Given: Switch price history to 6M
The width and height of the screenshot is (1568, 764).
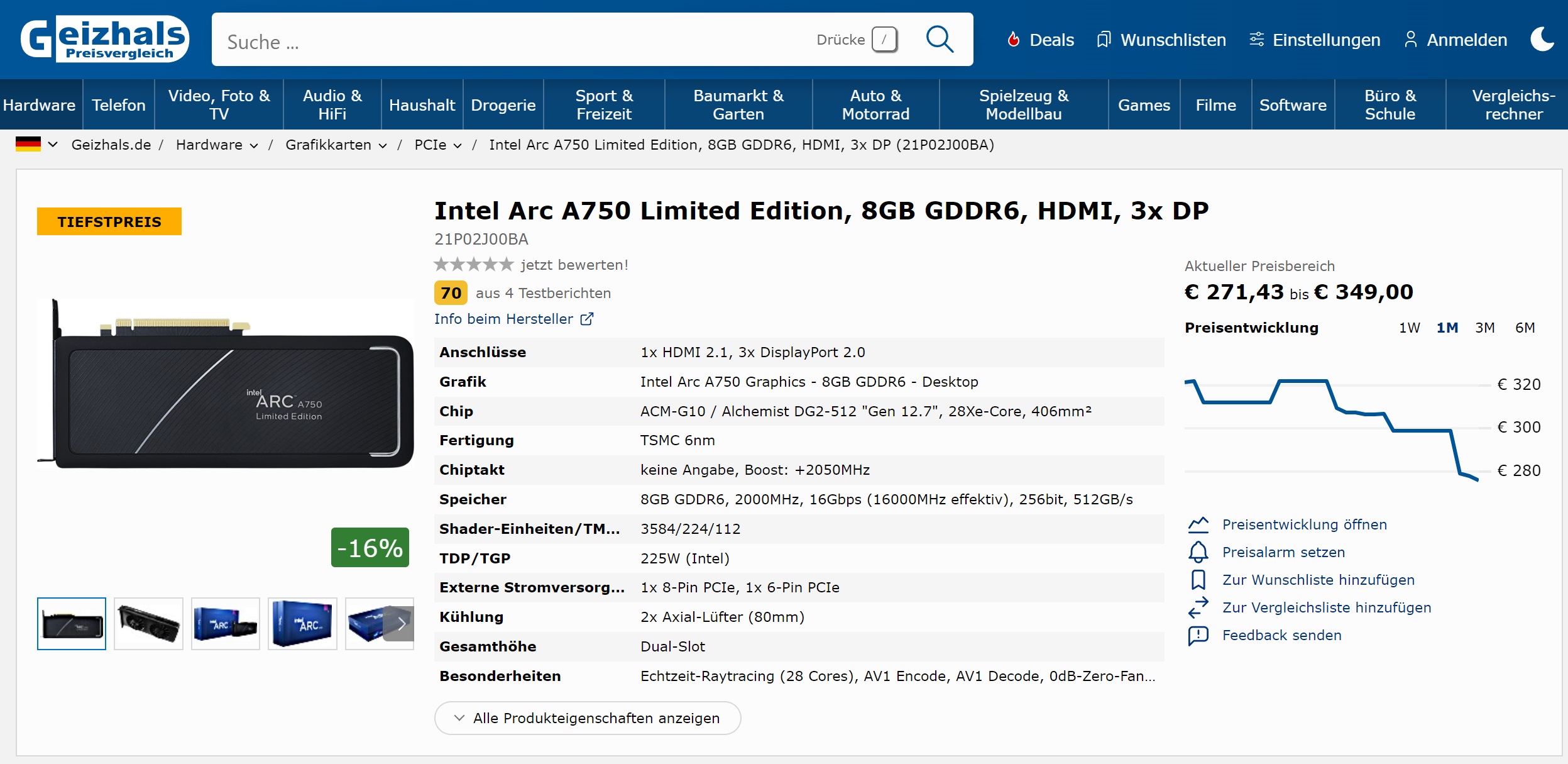Looking at the screenshot, I should (1525, 328).
